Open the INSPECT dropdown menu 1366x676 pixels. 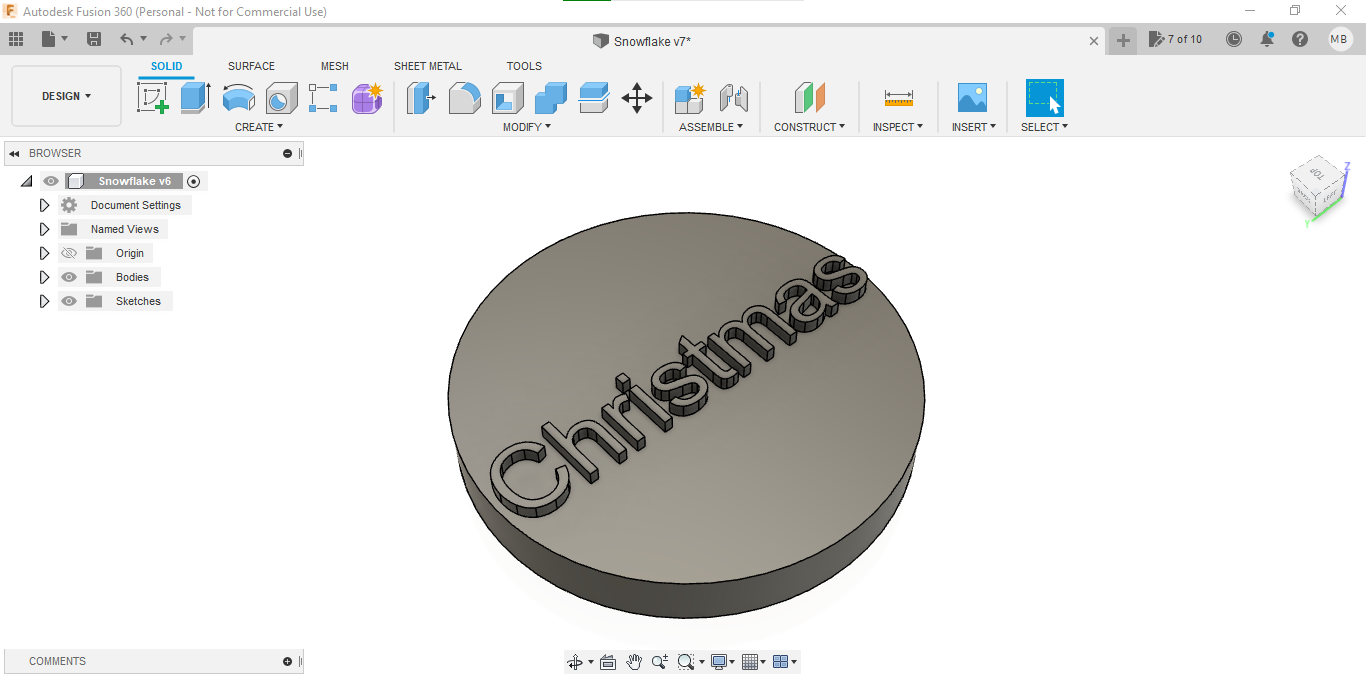click(898, 127)
